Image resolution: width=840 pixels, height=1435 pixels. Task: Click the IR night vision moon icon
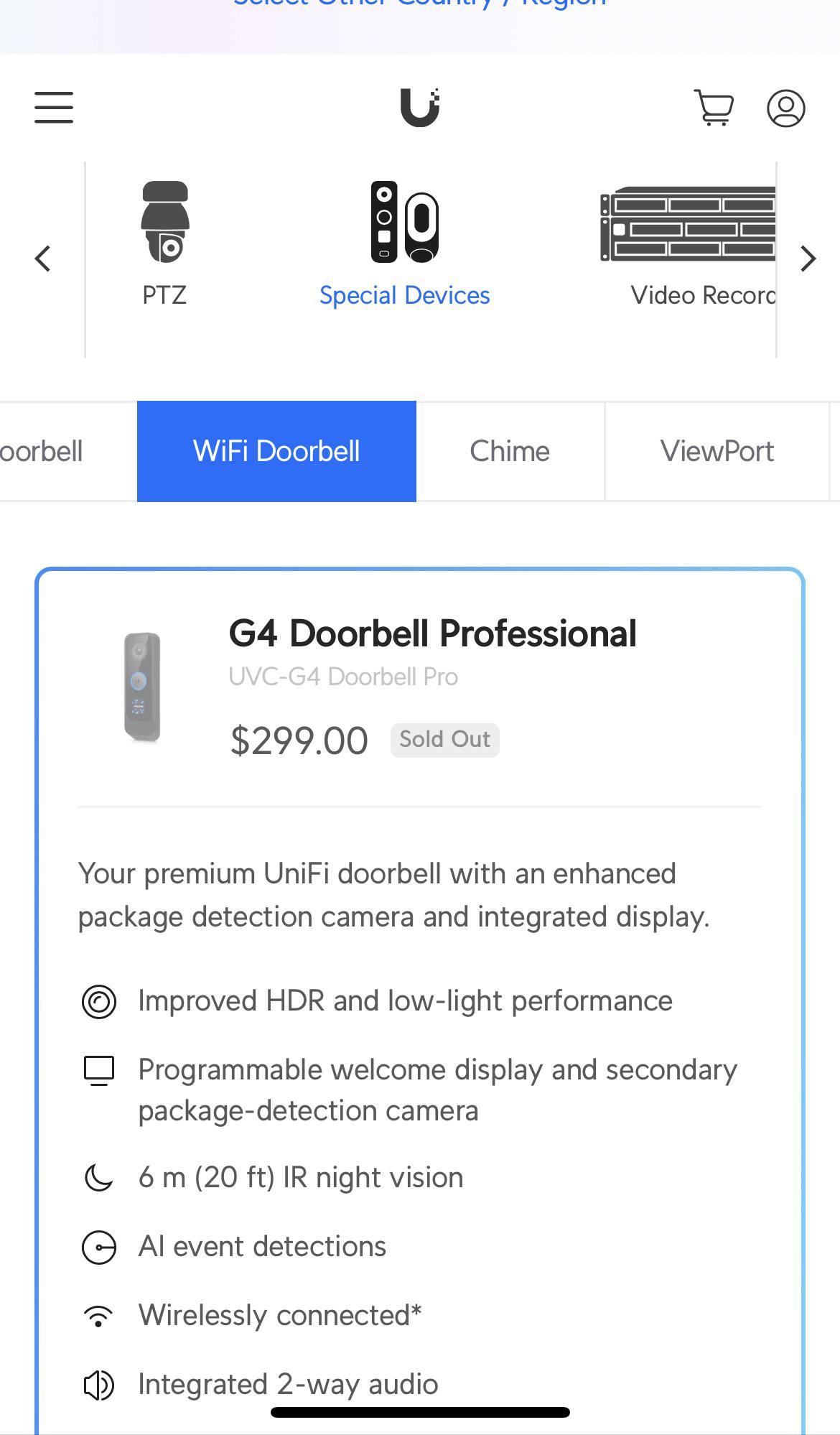pyautogui.click(x=99, y=1177)
